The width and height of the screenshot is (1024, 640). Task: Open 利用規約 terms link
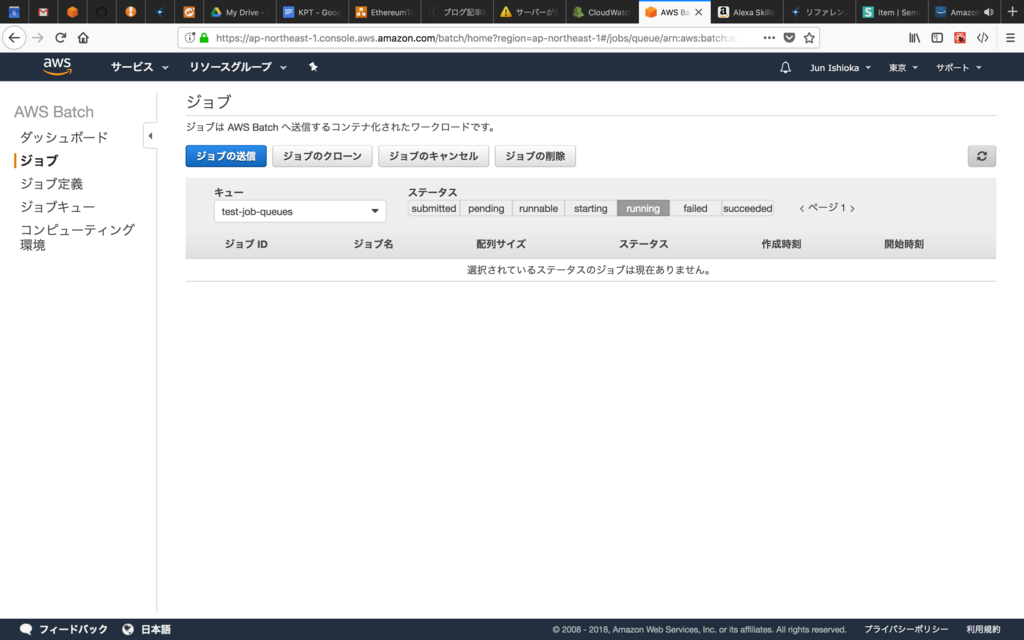(983, 630)
